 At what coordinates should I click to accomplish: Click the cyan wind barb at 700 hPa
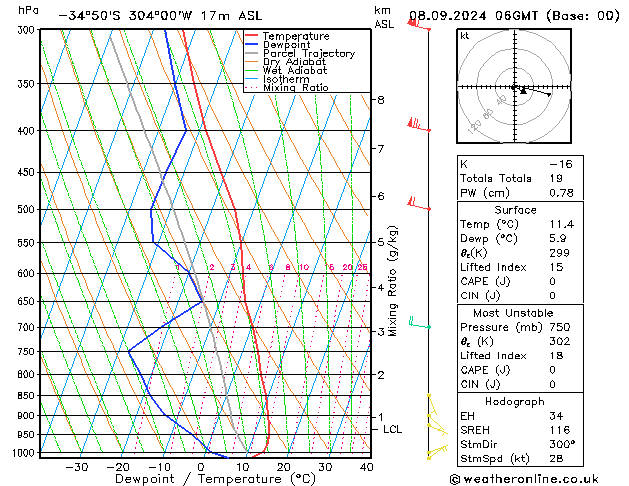click(417, 324)
